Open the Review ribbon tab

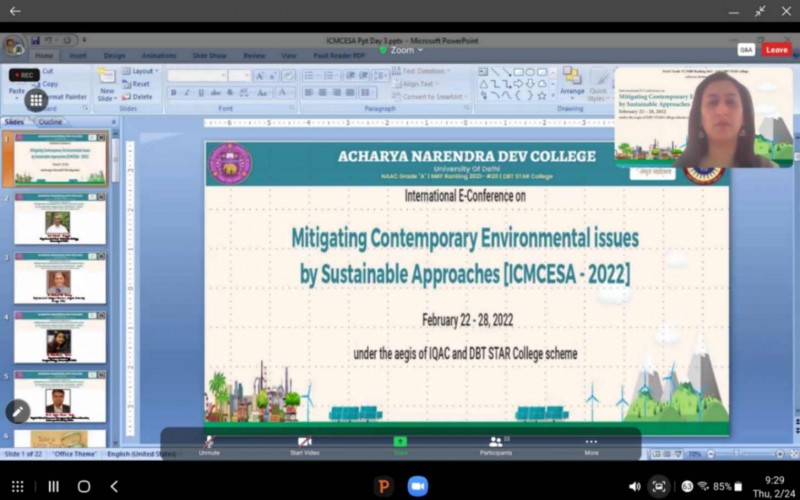click(x=254, y=56)
